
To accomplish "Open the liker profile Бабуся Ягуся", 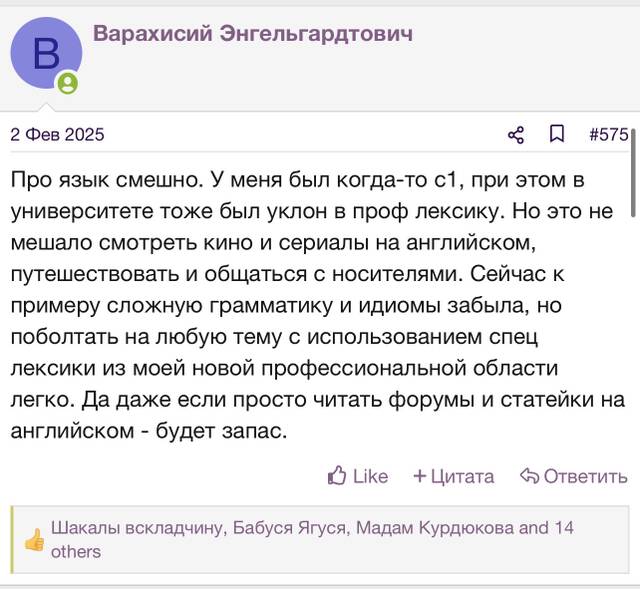I will [289, 528].
